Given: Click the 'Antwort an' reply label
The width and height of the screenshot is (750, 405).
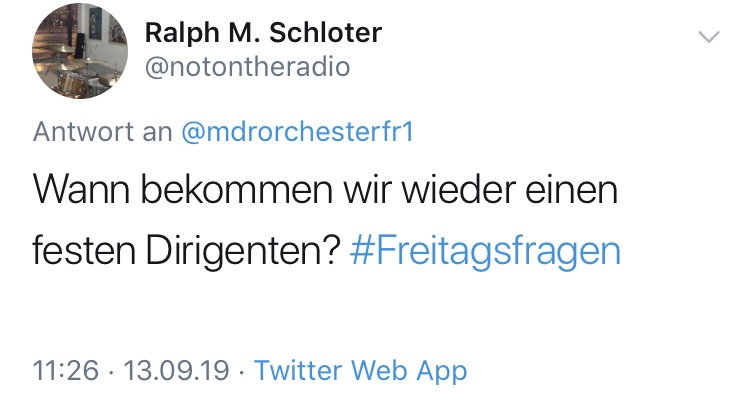Looking at the screenshot, I should 103,133.
